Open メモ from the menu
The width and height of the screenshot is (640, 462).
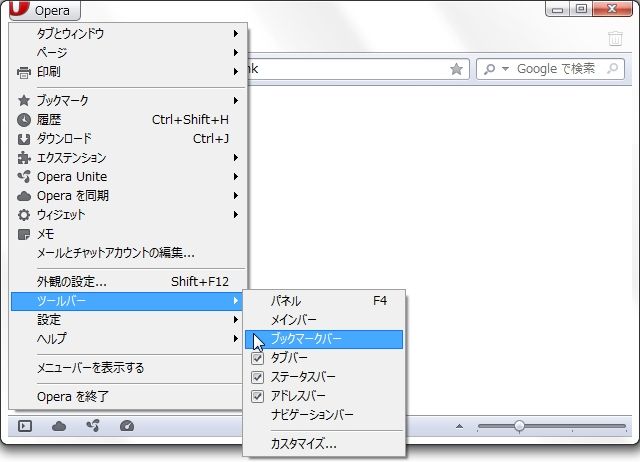click(129, 234)
